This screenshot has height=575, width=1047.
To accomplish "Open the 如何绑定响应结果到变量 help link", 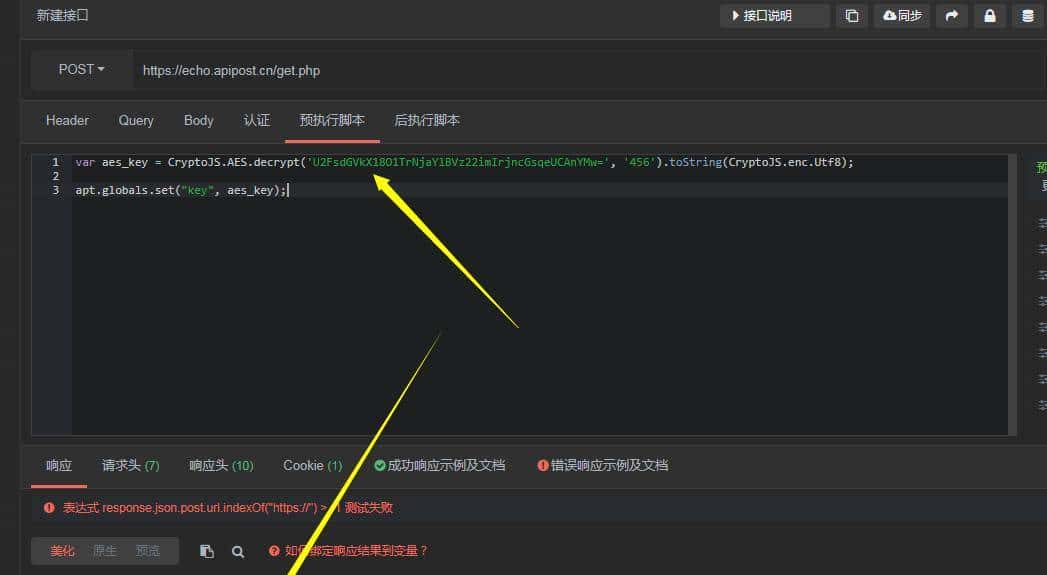I will 348,551.
